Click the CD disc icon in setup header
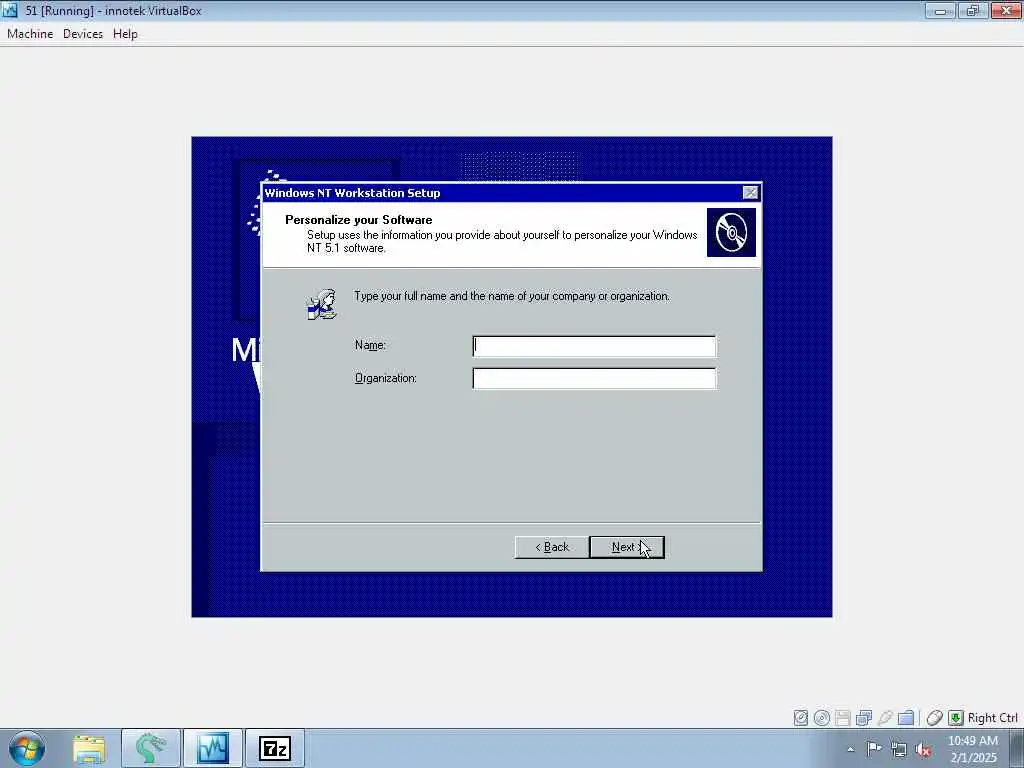 [x=731, y=232]
